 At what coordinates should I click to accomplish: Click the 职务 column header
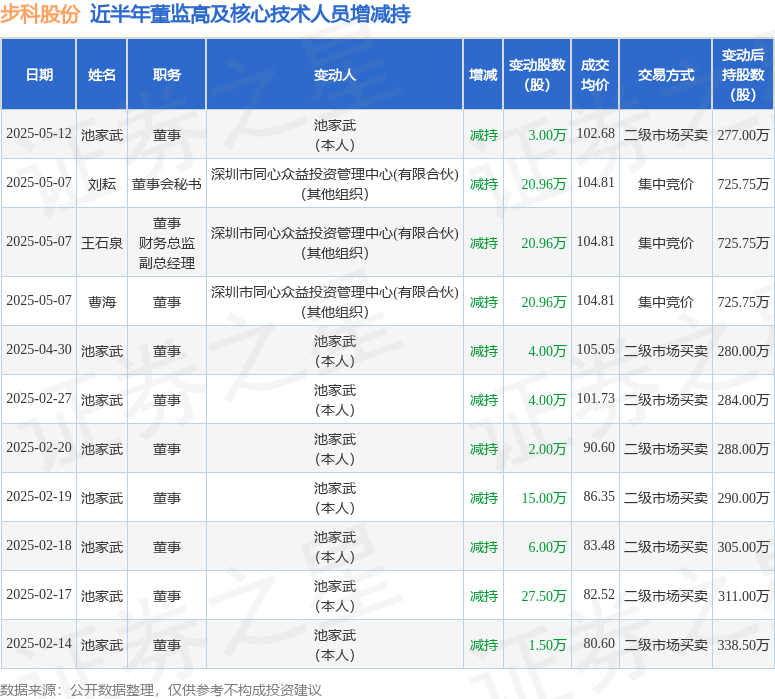[167, 75]
